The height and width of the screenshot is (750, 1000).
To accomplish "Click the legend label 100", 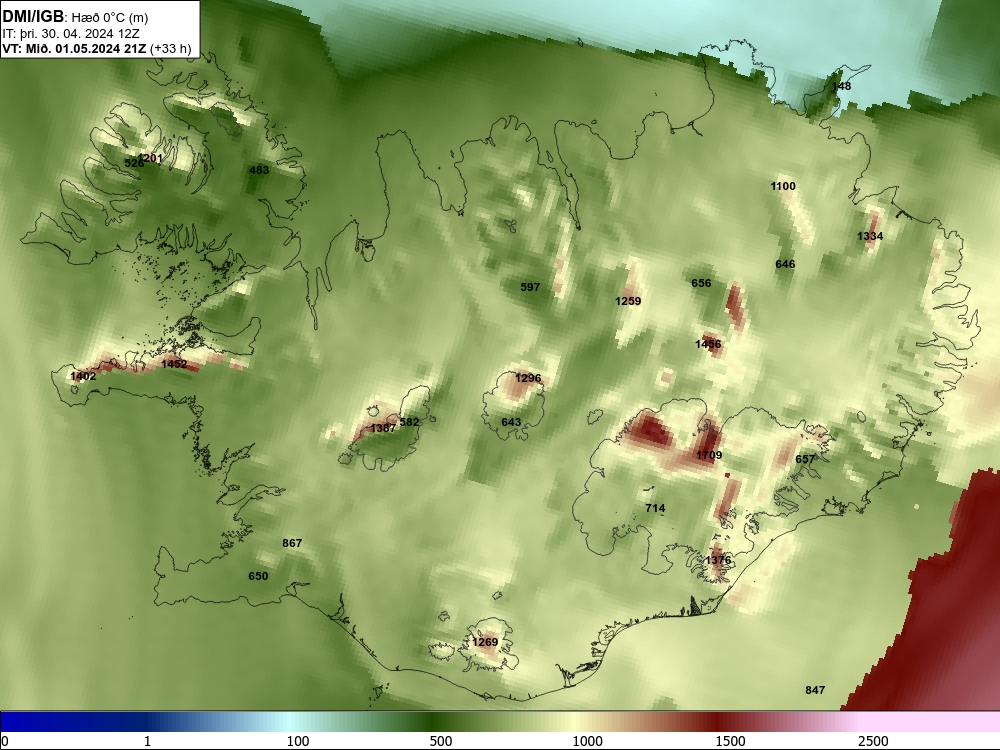I will coord(298,741).
